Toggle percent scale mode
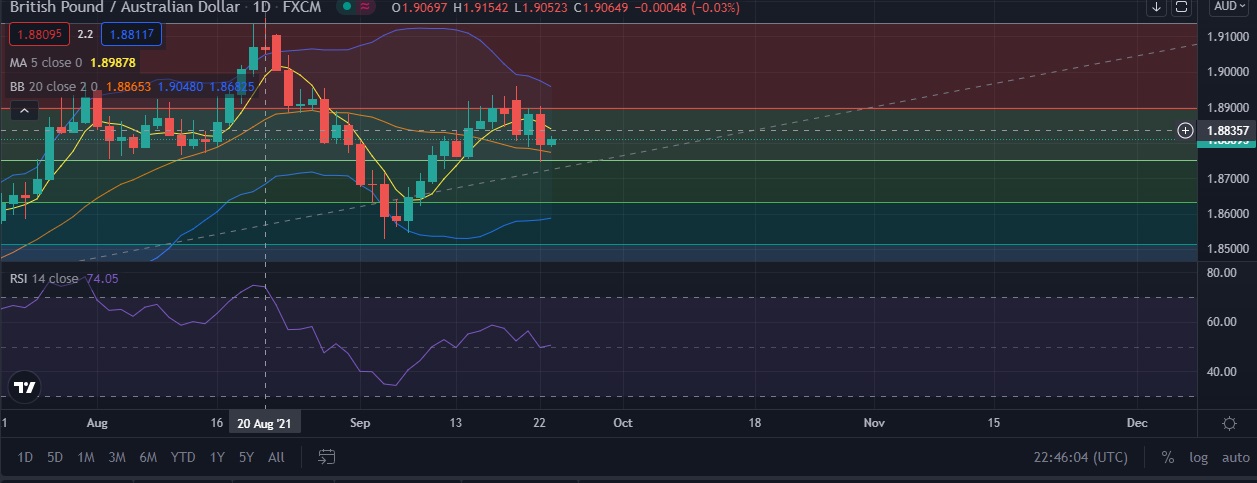The image size is (1257, 483). pyautogui.click(x=1167, y=457)
